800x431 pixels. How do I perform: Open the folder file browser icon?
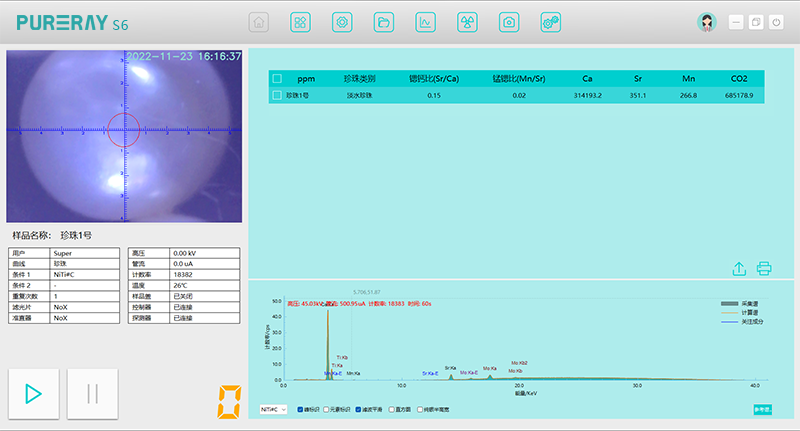383,22
